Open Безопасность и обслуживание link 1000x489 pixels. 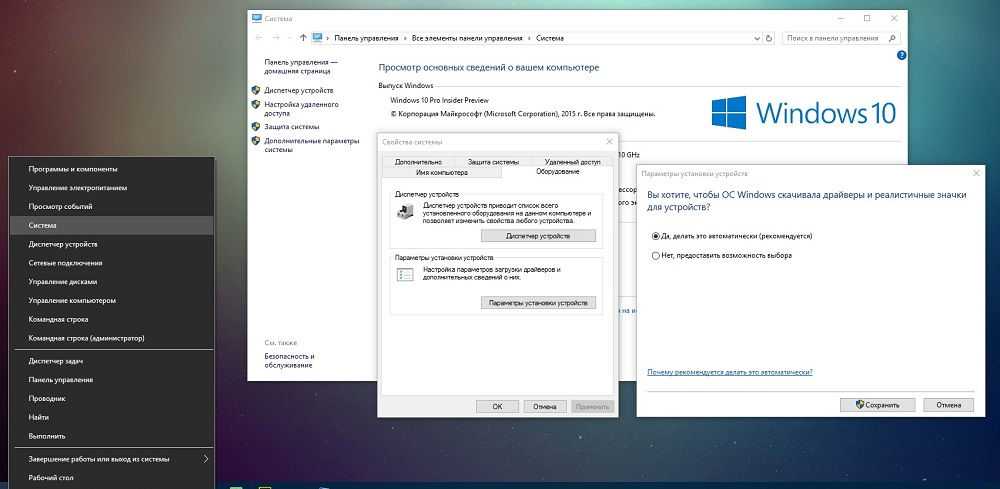289,361
